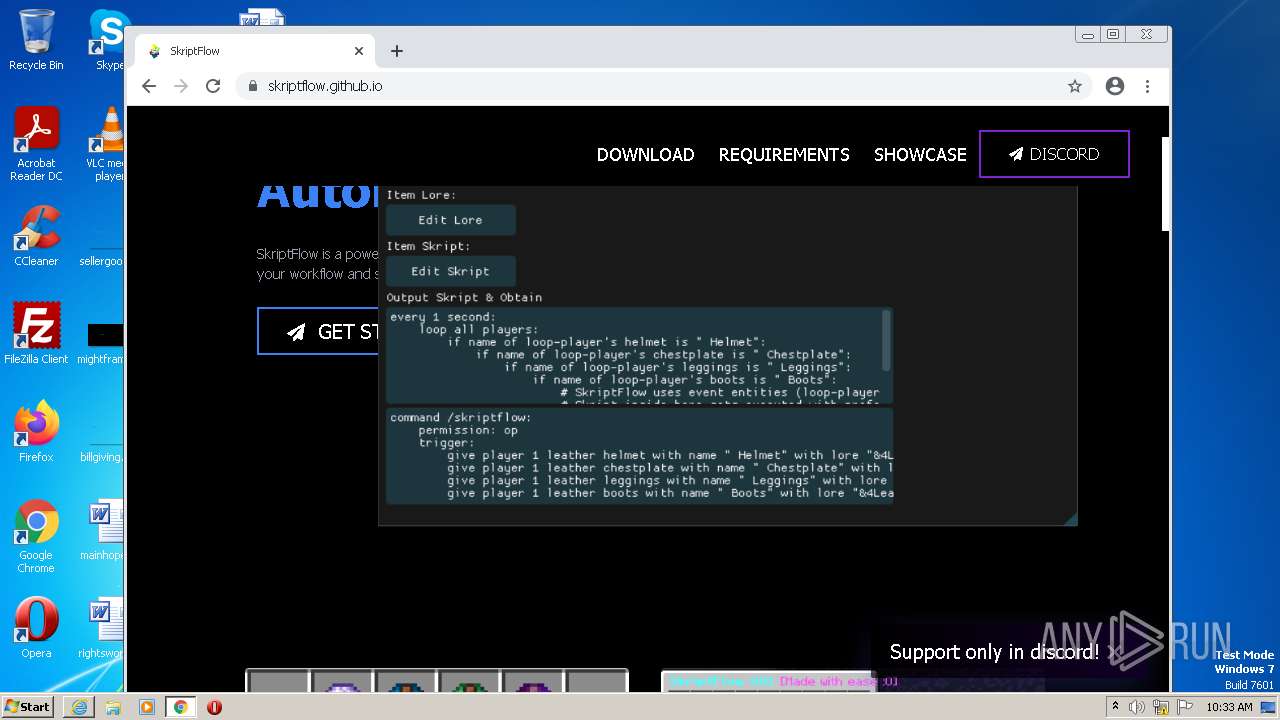Click the line 'permission: op'
Image resolution: width=1280 pixels, height=720 pixels.
point(468,430)
